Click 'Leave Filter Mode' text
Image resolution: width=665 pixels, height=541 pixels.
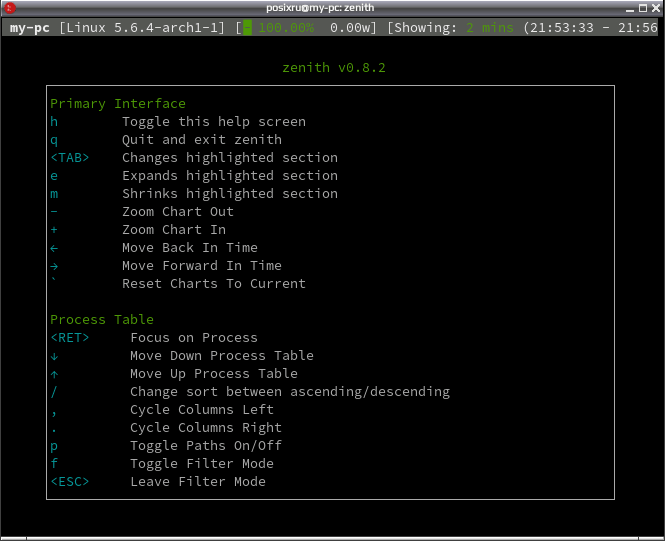coord(198,482)
